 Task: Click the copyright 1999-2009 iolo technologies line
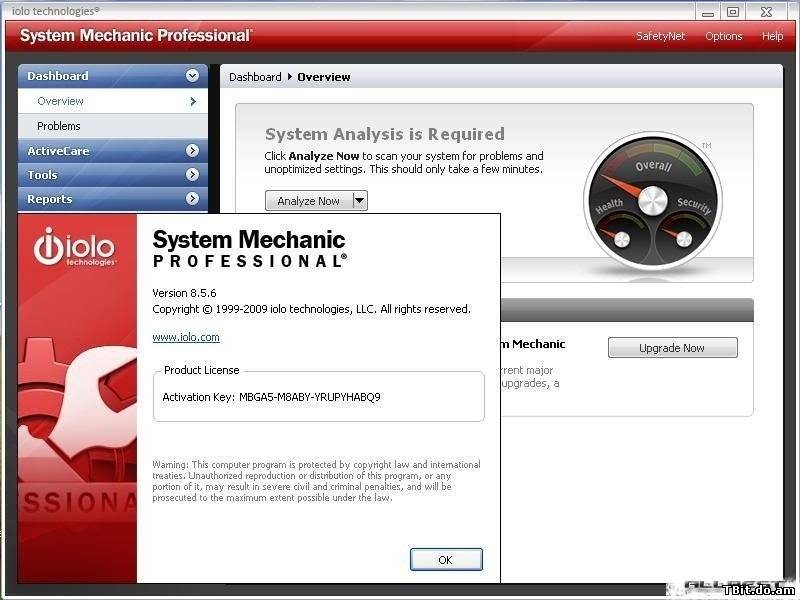[312, 309]
